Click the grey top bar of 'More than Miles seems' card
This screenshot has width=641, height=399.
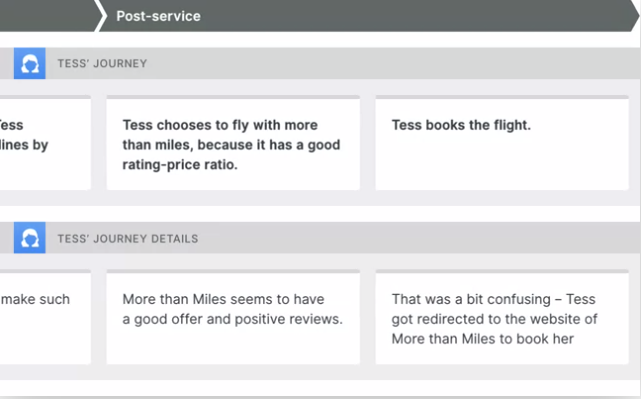pyautogui.click(x=233, y=271)
